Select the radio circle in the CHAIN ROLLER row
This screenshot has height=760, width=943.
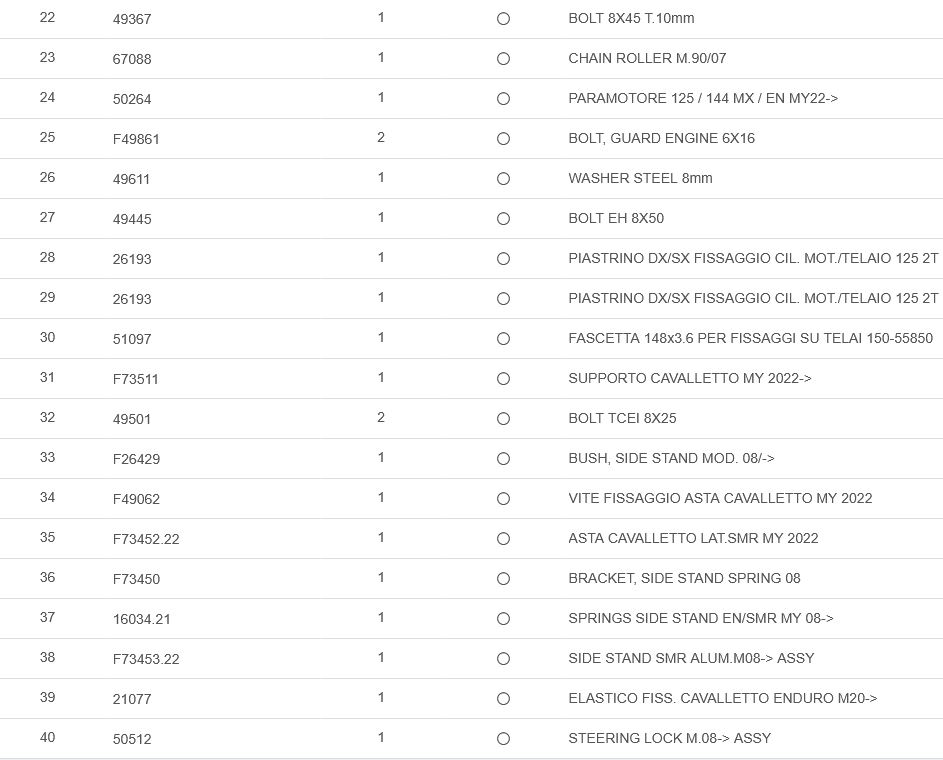[x=503, y=59]
